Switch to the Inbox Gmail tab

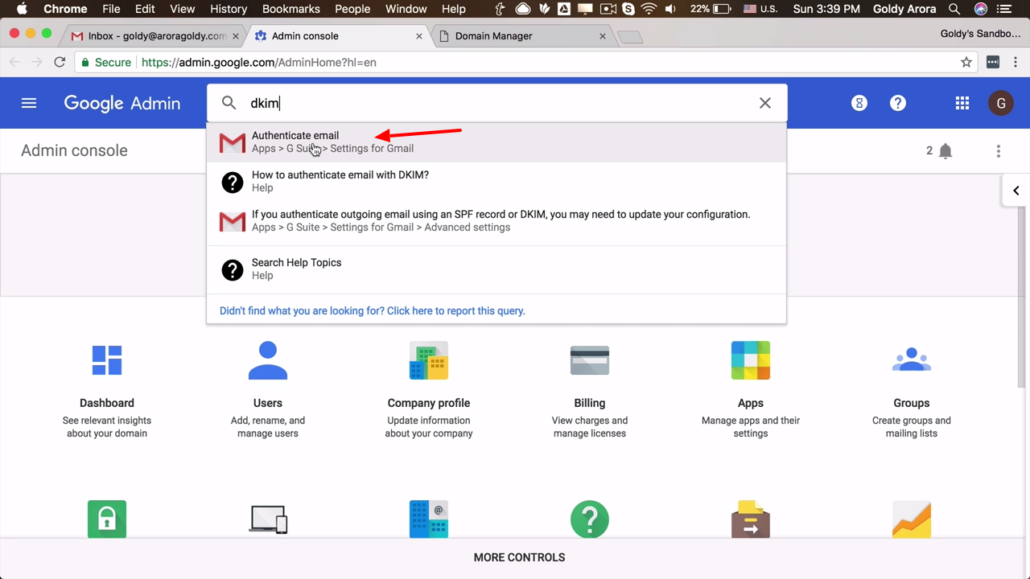tap(152, 36)
